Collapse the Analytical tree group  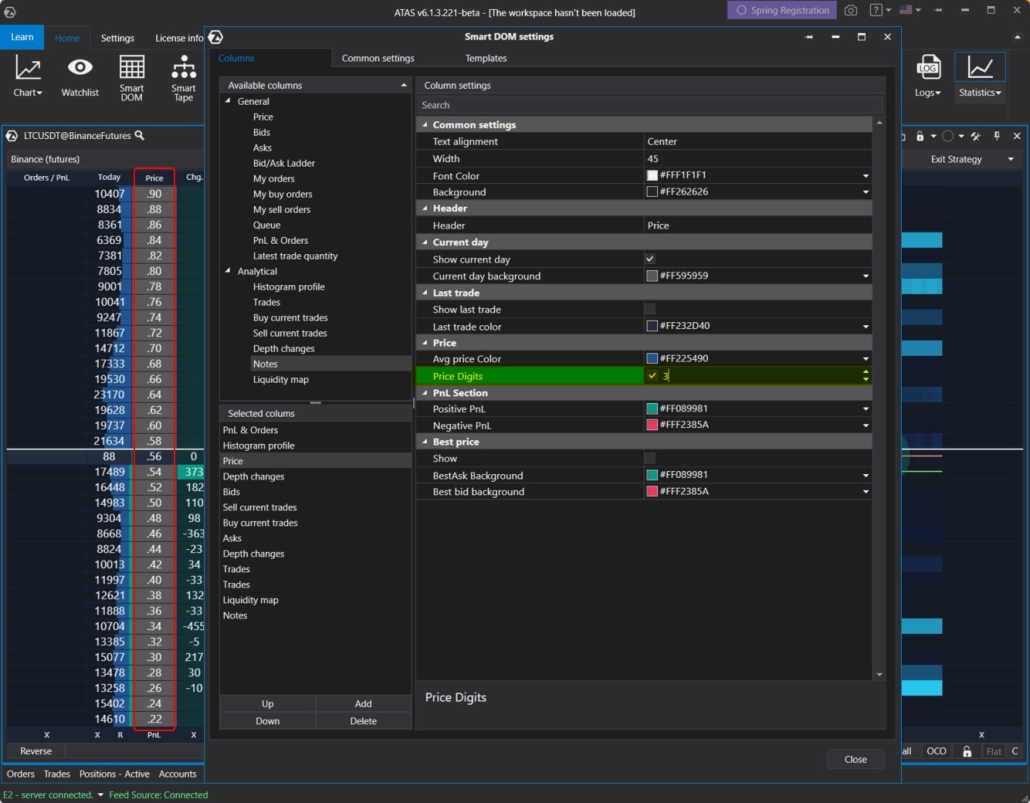click(228, 271)
